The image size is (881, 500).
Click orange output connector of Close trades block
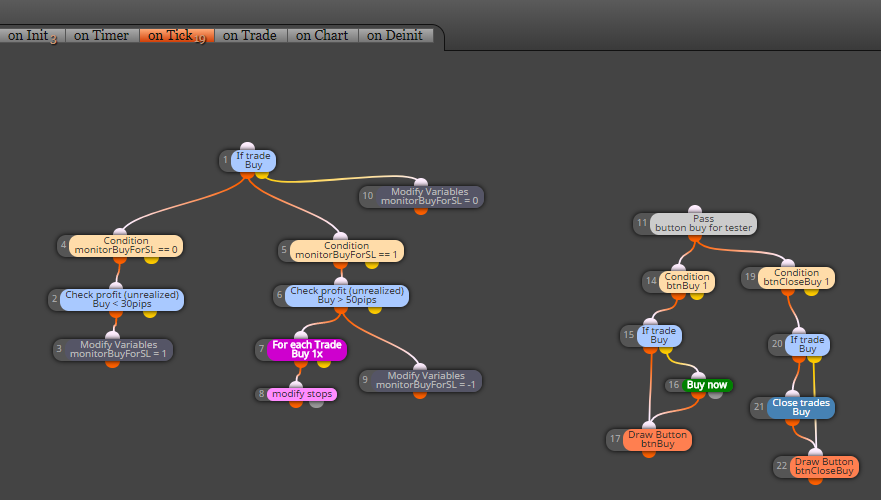point(792,421)
